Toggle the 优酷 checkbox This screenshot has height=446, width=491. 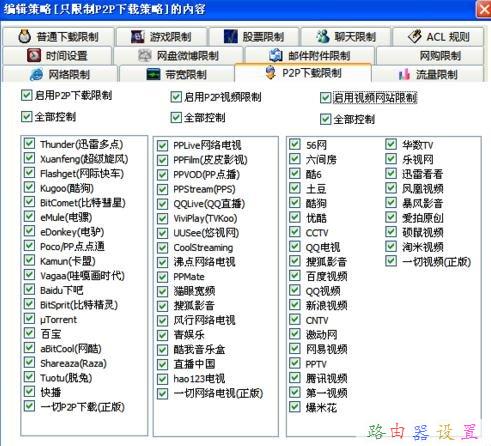coord(295,217)
